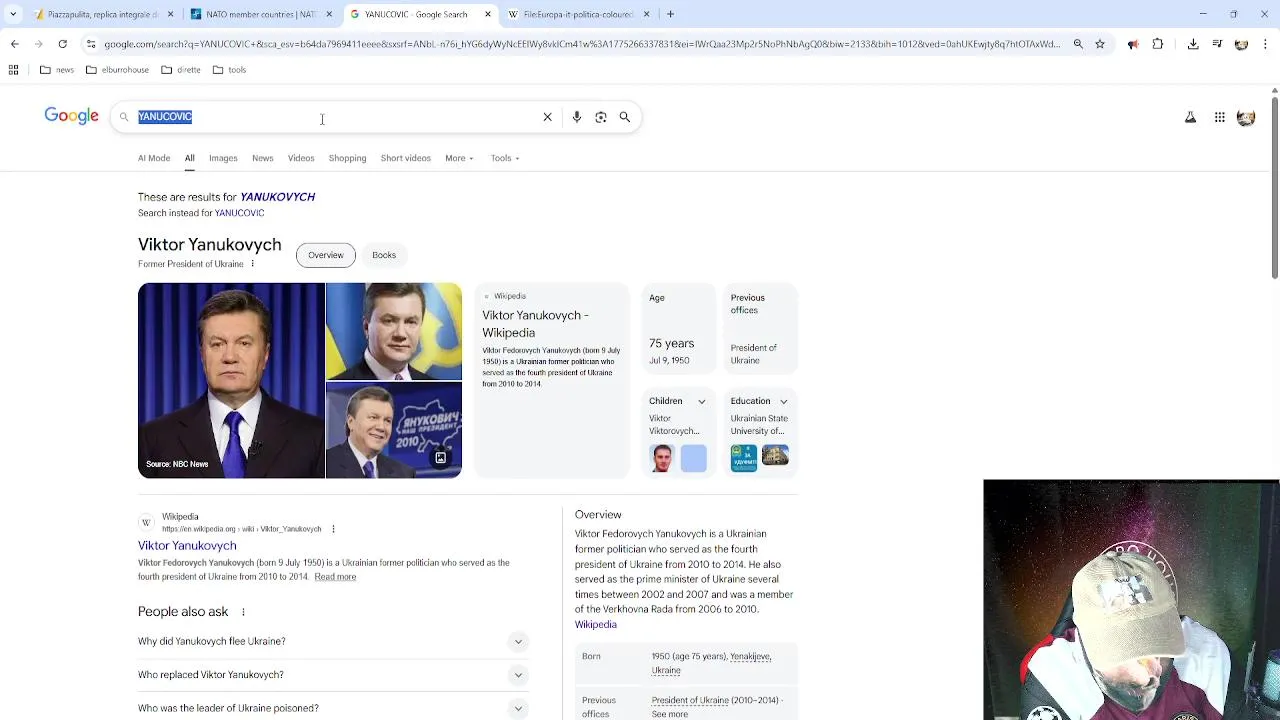Open Wikipedia link under Overview text
This screenshot has height=720, width=1280.
point(596,625)
